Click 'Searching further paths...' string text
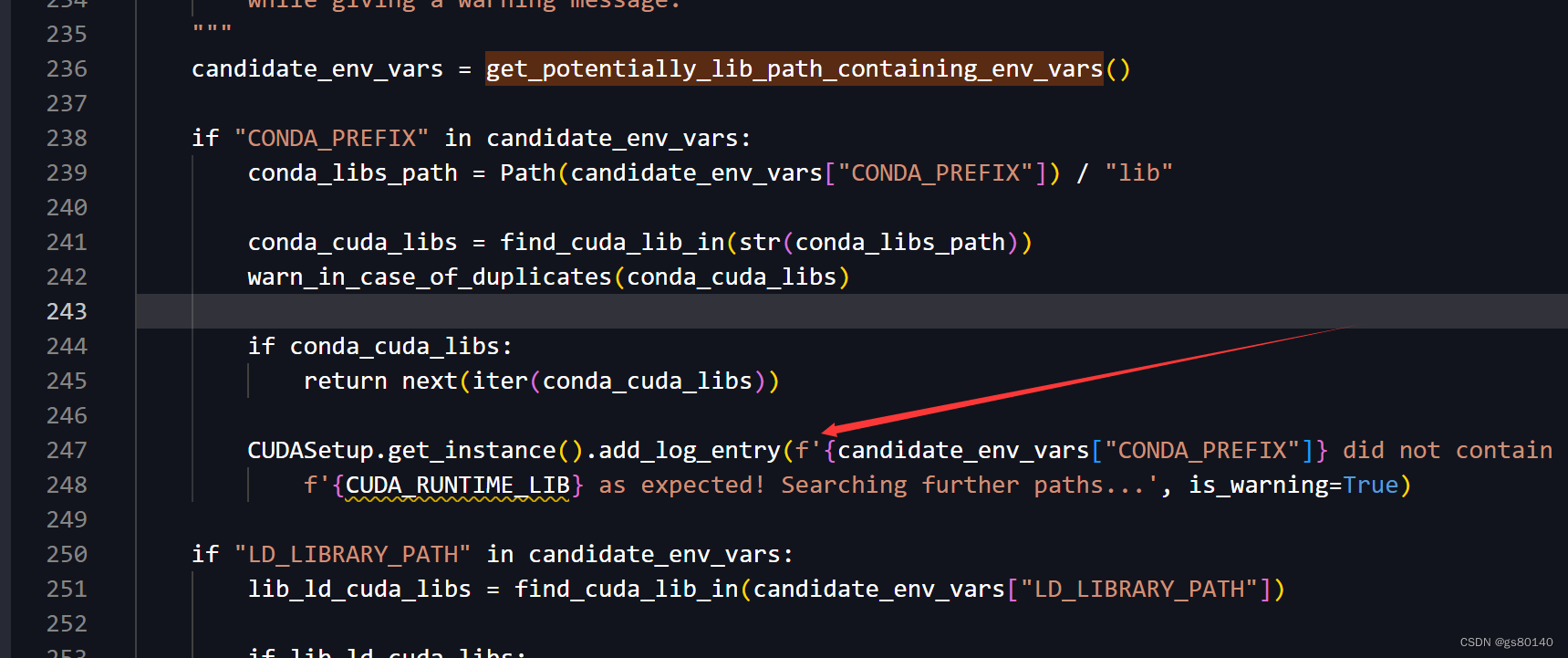1568x658 pixels. 962,486
